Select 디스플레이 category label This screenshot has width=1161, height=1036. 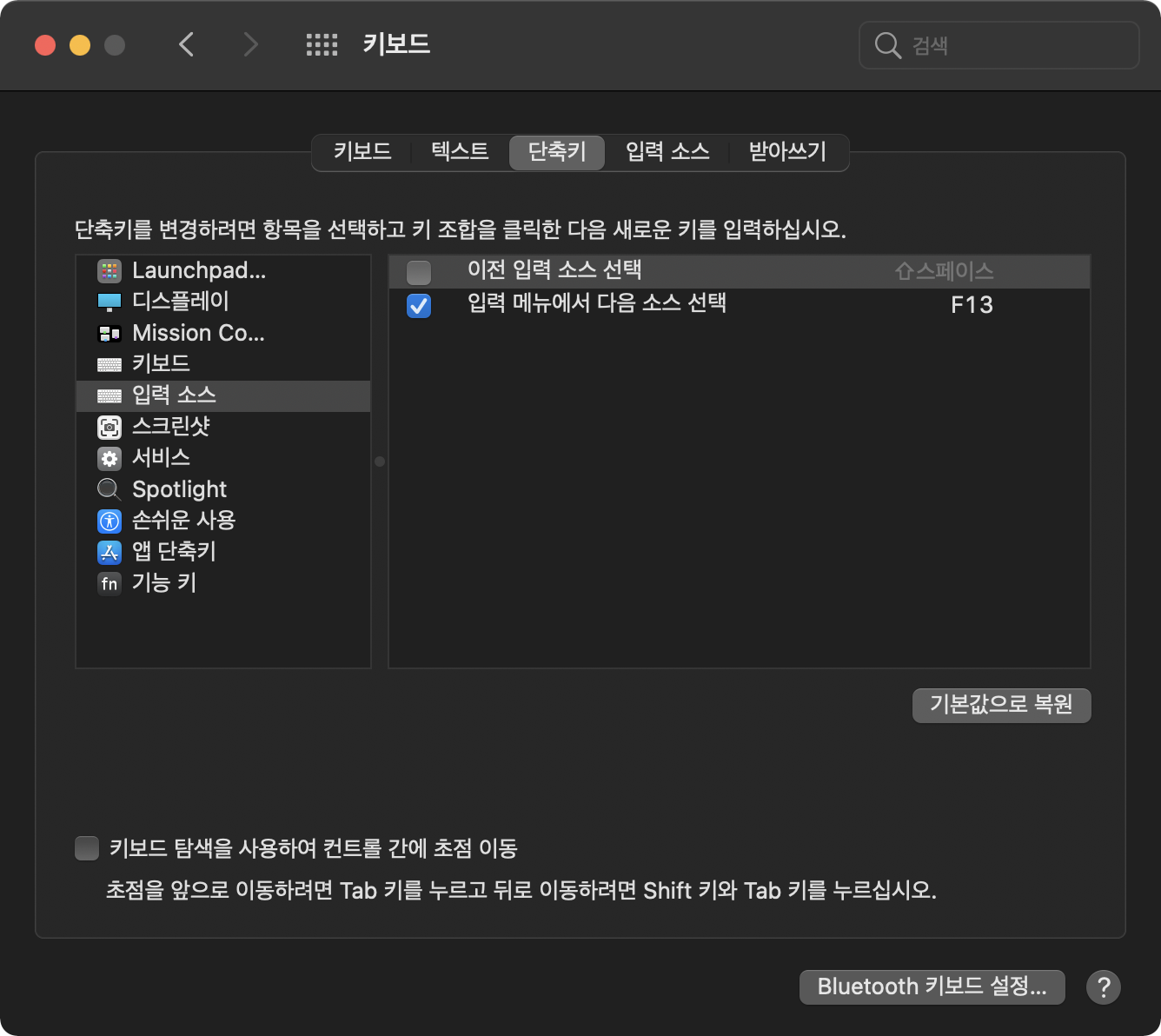coord(181,302)
